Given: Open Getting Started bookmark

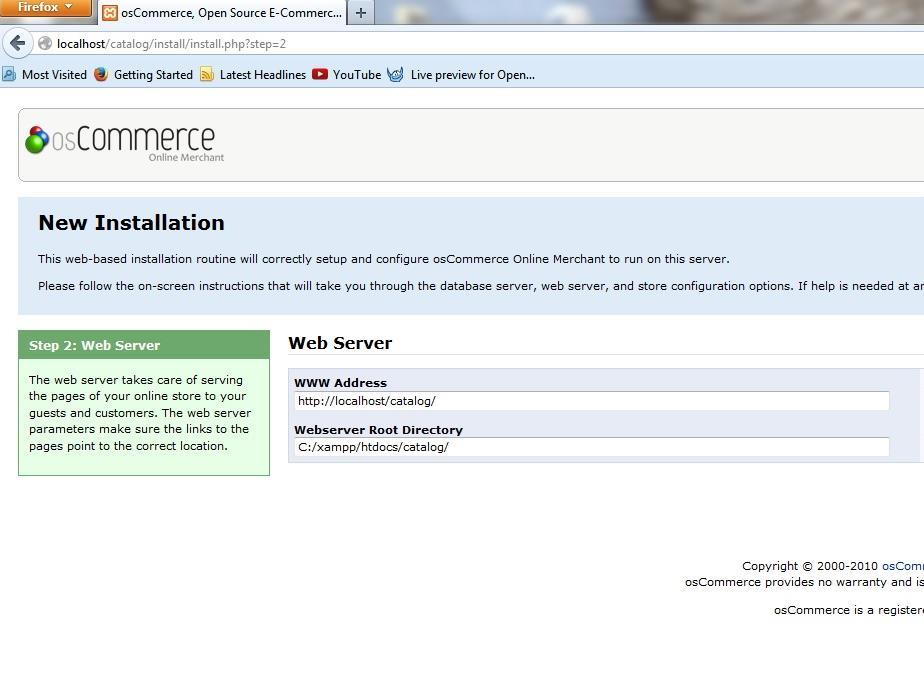Looking at the screenshot, I should pyautogui.click(x=144, y=75).
